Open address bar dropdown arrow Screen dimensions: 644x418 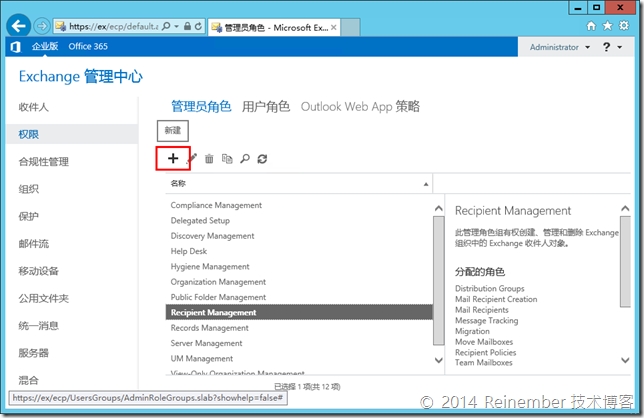pyautogui.click(x=177, y=27)
